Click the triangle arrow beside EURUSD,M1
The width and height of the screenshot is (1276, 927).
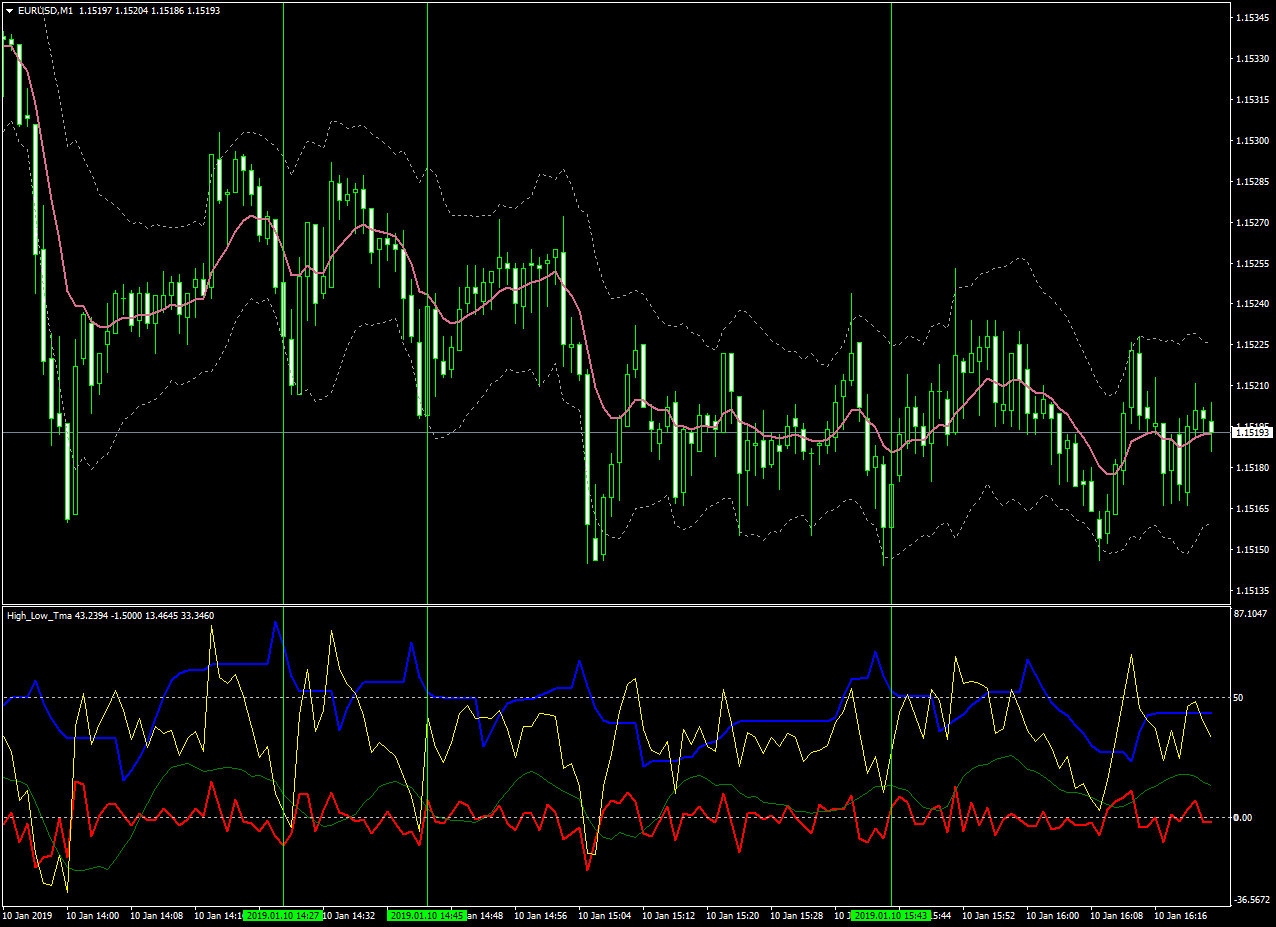point(10,10)
